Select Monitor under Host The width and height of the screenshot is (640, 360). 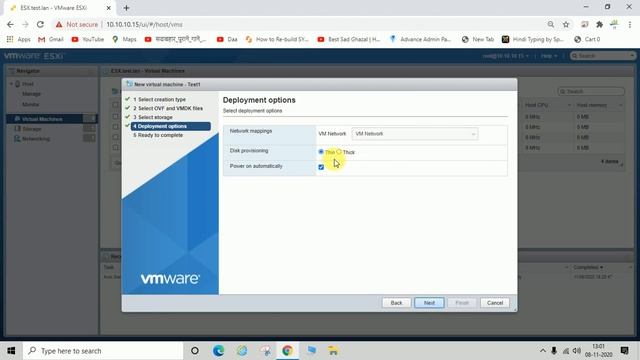pos(31,104)
